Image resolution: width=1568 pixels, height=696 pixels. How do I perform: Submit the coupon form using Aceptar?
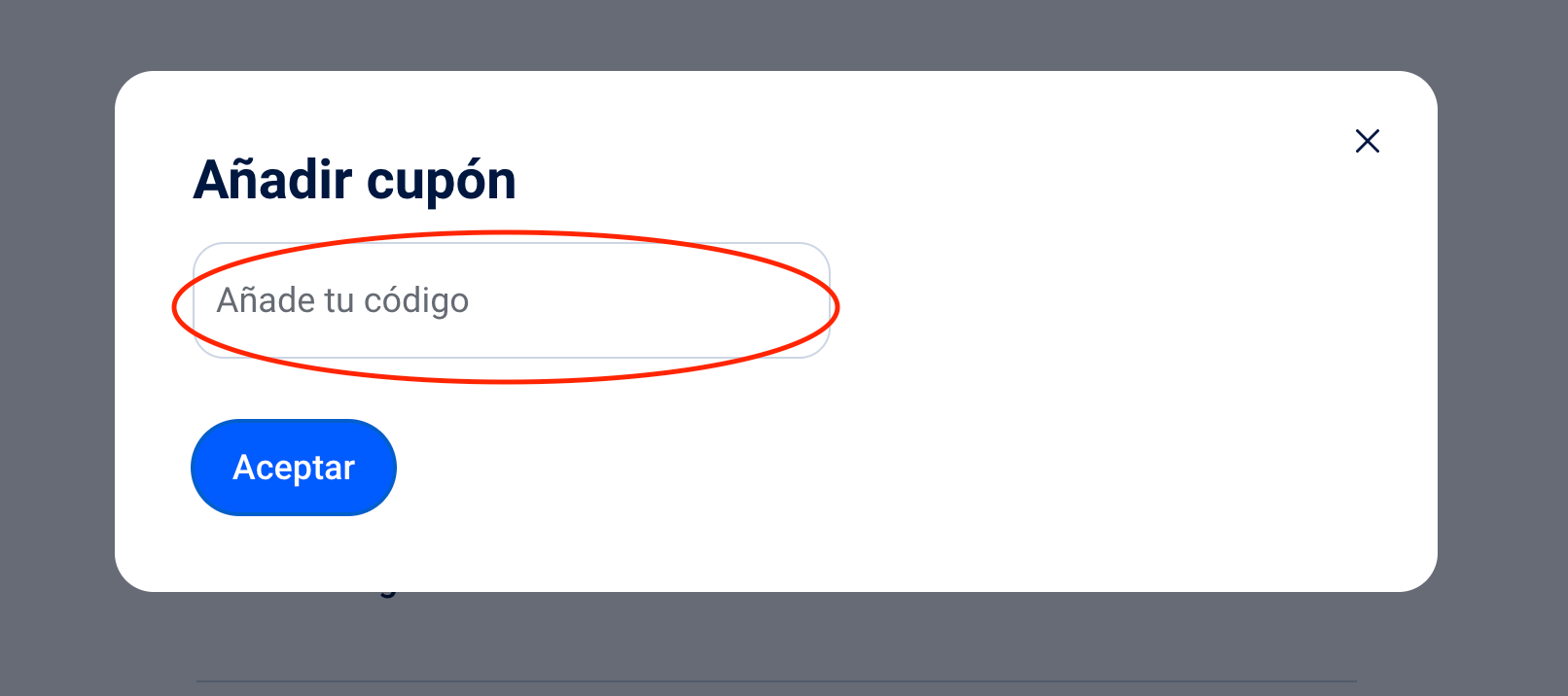pyautogui.click(x=294, y=468)
